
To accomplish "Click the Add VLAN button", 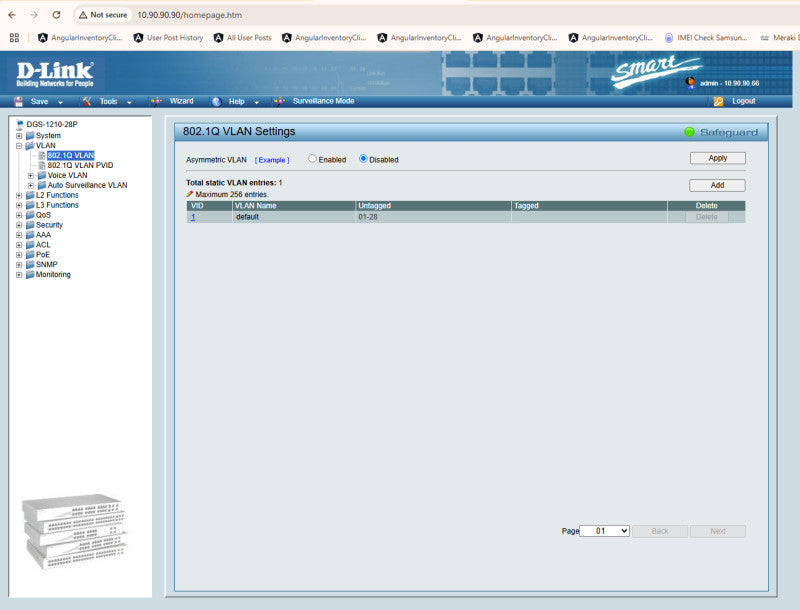I will (x=717, y=185).
